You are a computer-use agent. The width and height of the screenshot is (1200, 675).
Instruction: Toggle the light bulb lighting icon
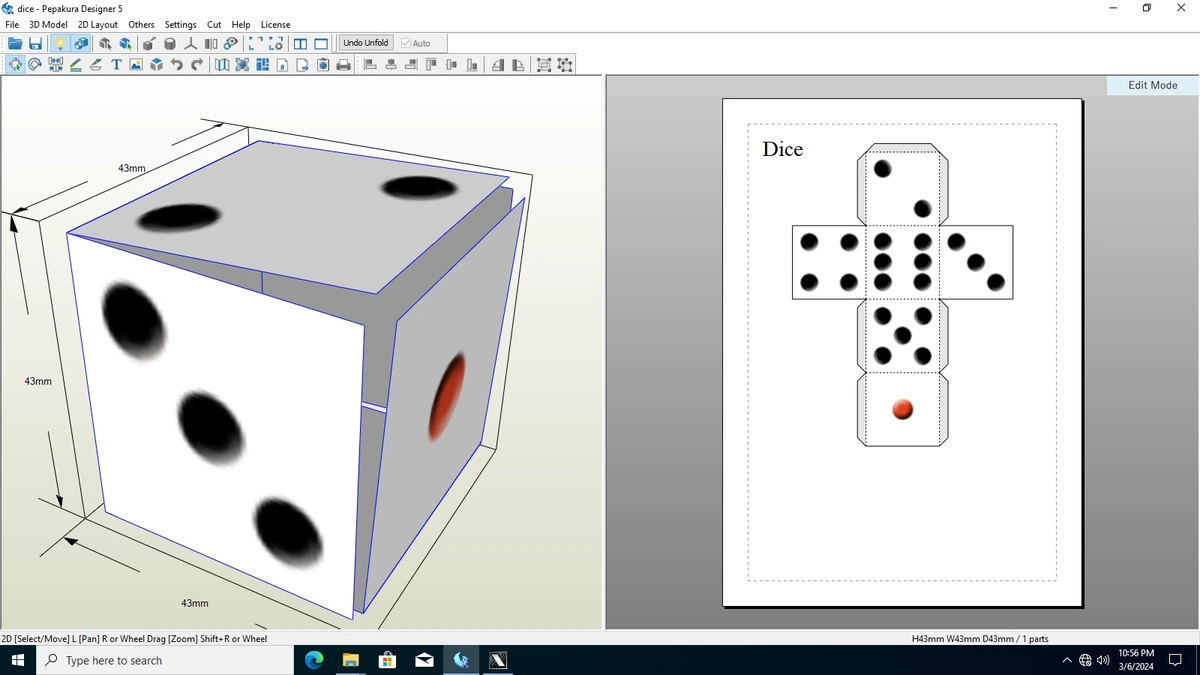(60, 43)
